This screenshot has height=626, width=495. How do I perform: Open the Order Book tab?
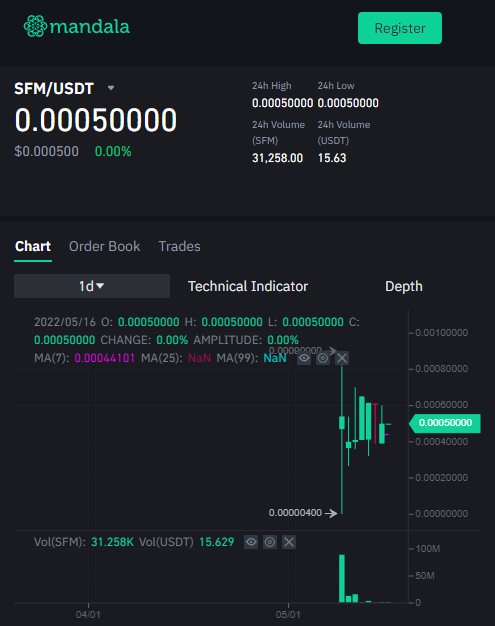pos(105,246)
